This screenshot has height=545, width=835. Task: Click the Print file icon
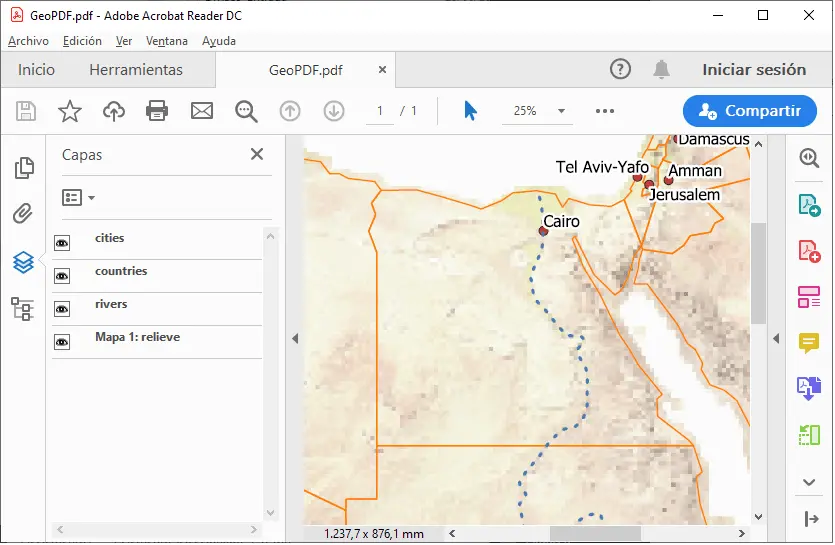click(157, 111)
